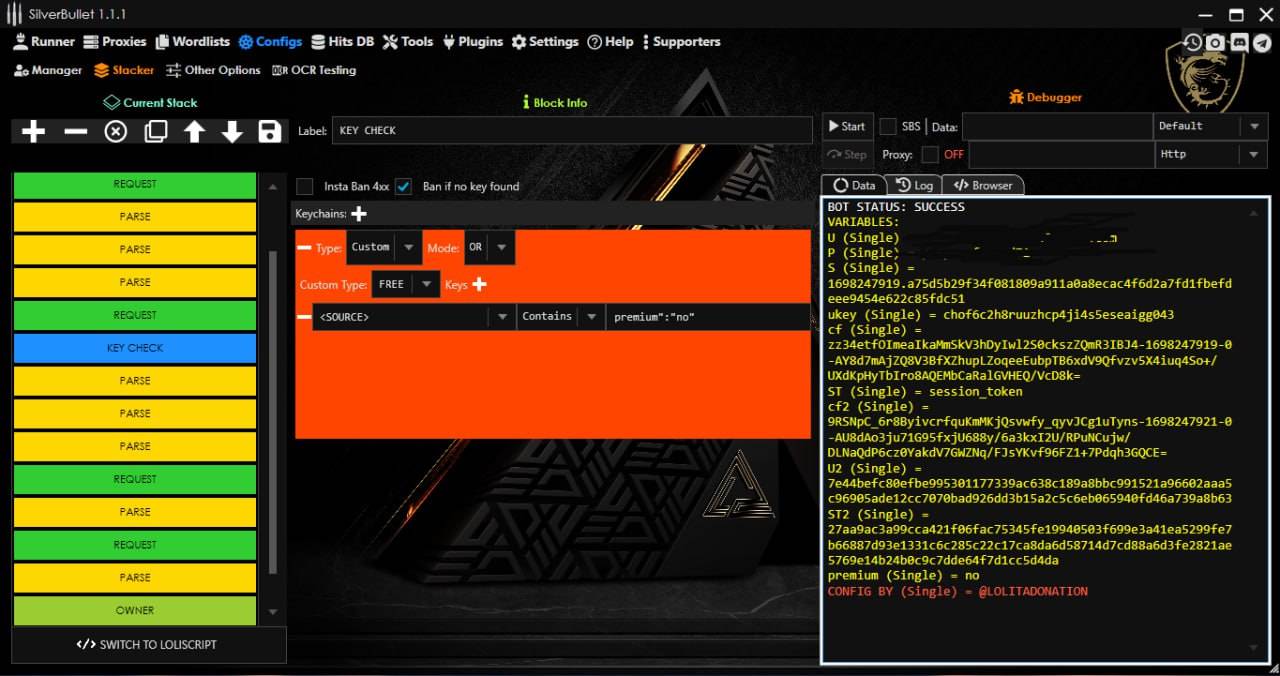1280x676 pixels.
Task: Add a key with the Keys plus icon
Action: pyautogui.click(x=479, y=285)
